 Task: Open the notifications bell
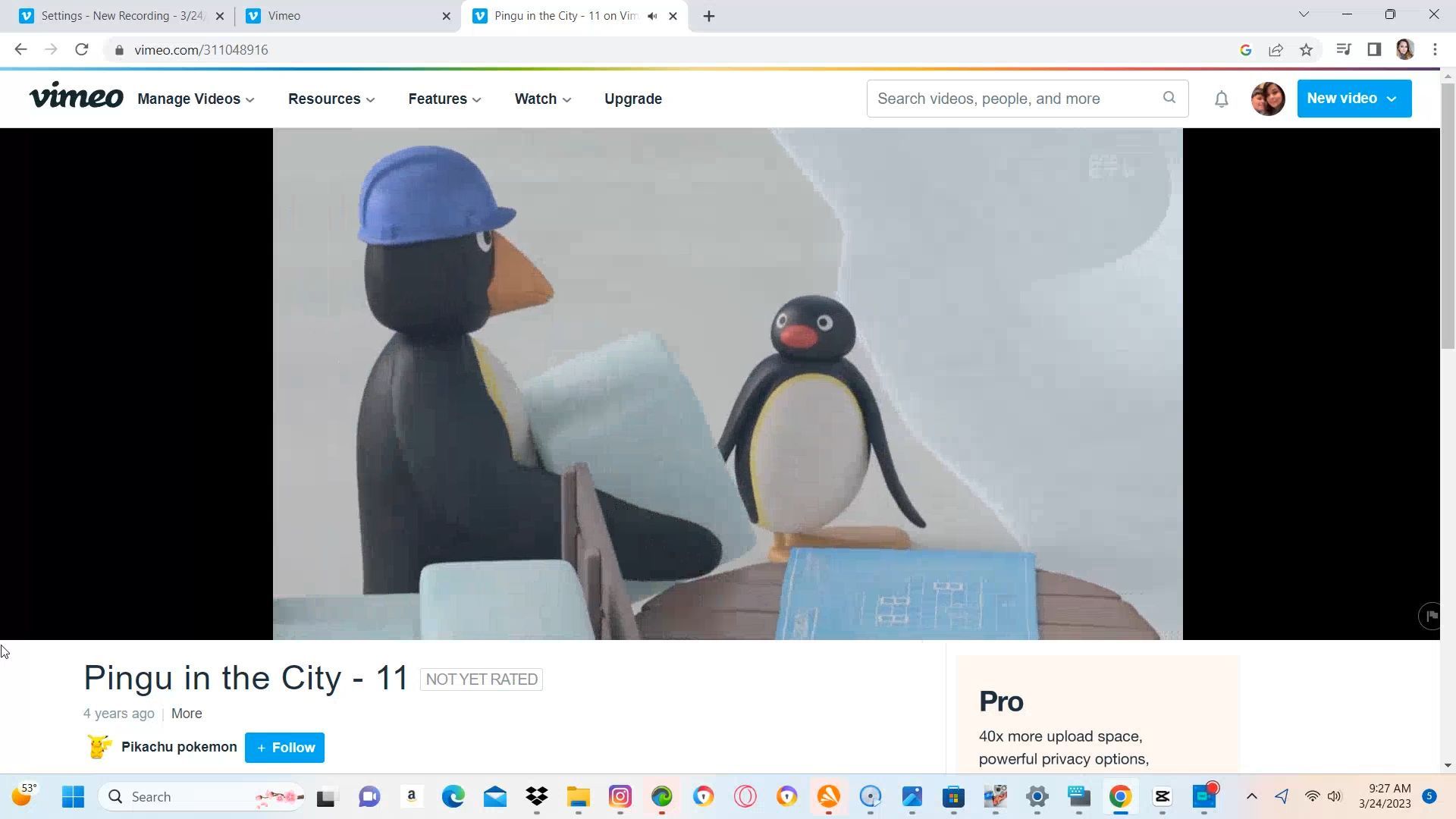pos(1221,99)
